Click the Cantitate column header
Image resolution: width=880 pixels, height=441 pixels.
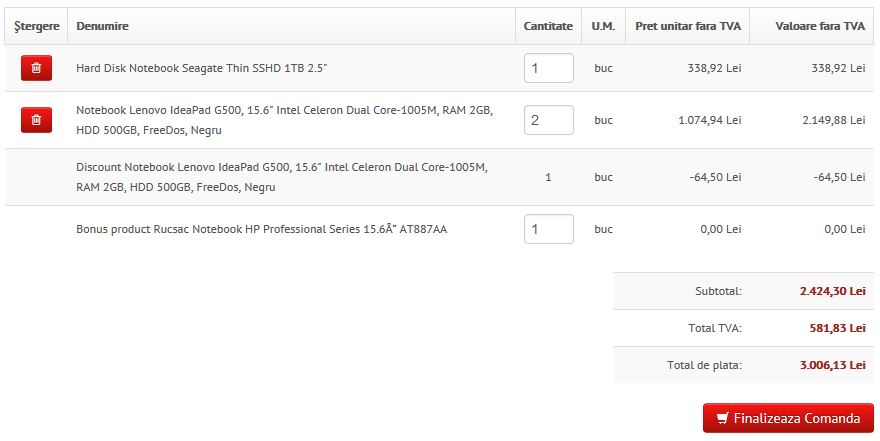coord(548,26)
